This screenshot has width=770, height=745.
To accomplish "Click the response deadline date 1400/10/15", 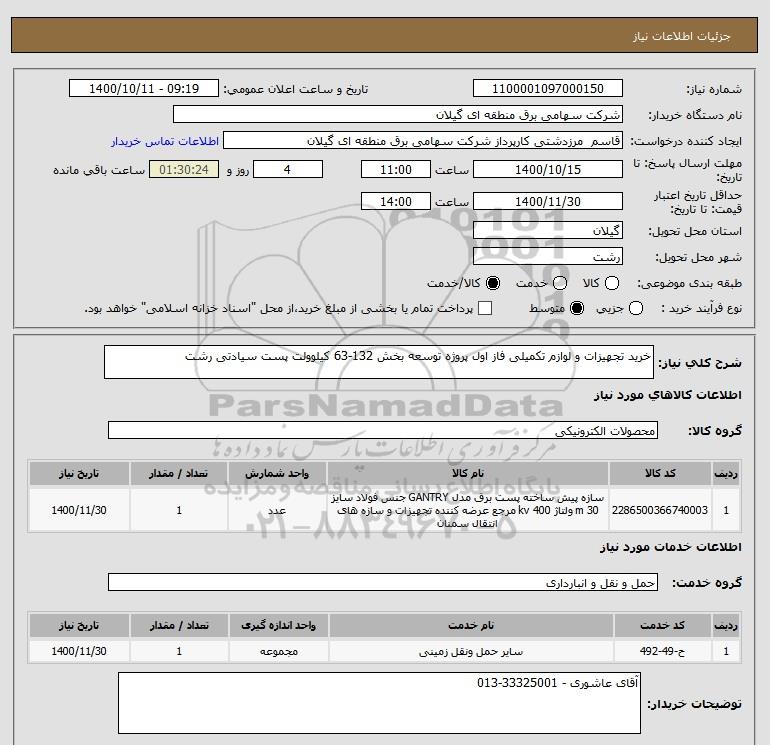I will coord(548,169).
